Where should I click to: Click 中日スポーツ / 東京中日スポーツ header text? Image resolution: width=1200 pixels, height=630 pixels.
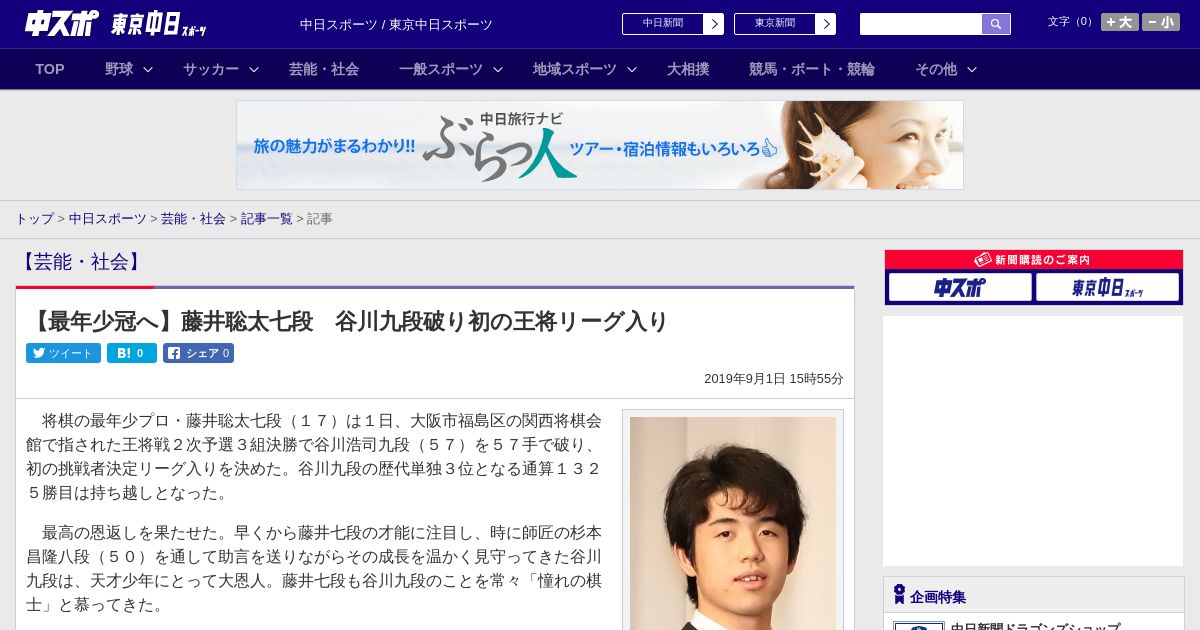click(396, 24)
